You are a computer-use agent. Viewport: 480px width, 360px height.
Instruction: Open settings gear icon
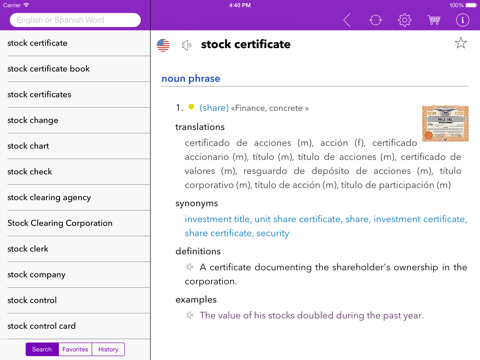click(x=405, y=20)
